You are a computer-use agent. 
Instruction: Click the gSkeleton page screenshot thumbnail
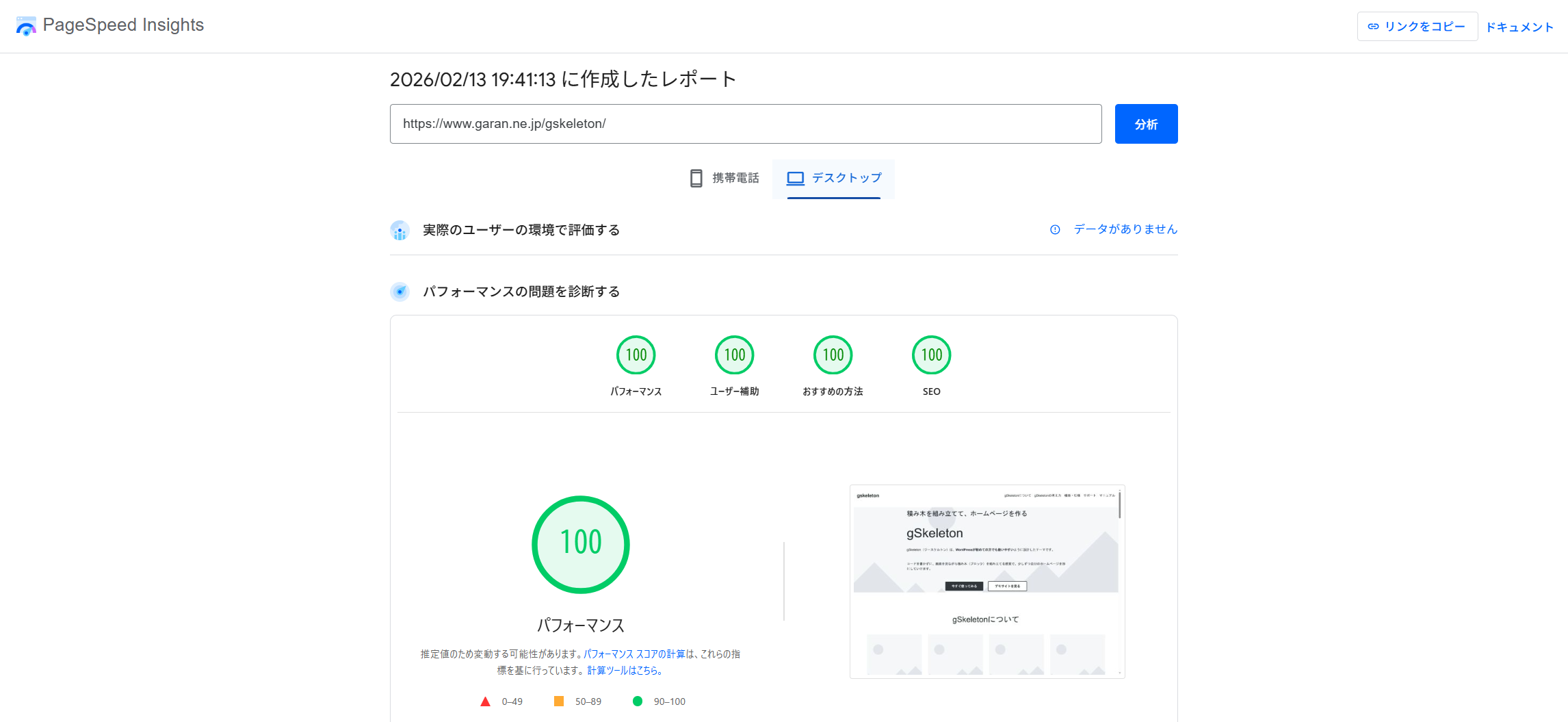click(986, 582)
